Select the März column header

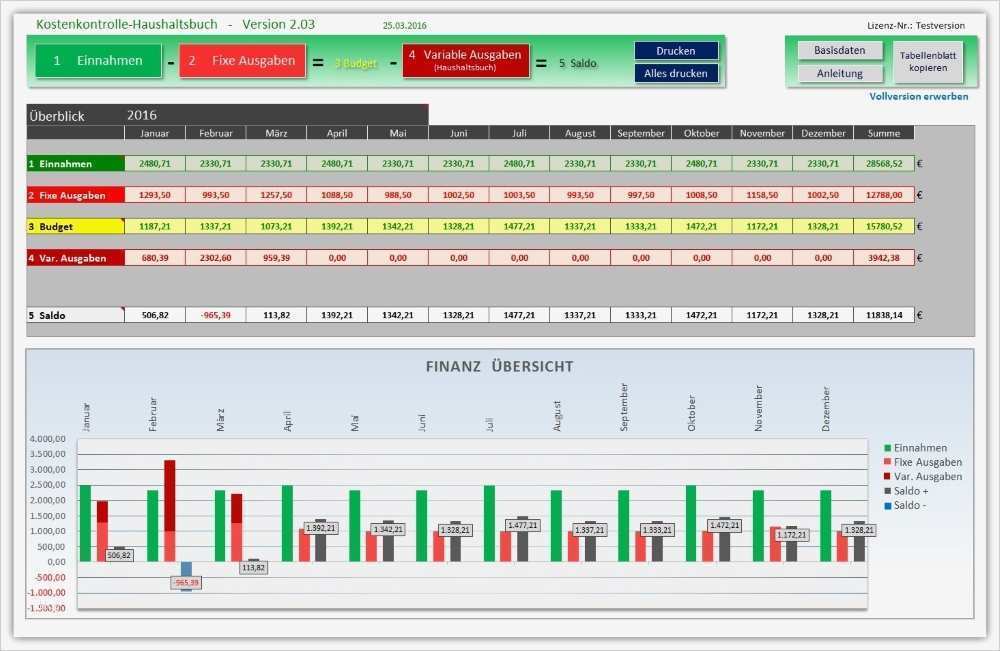[x=275, y=132]
